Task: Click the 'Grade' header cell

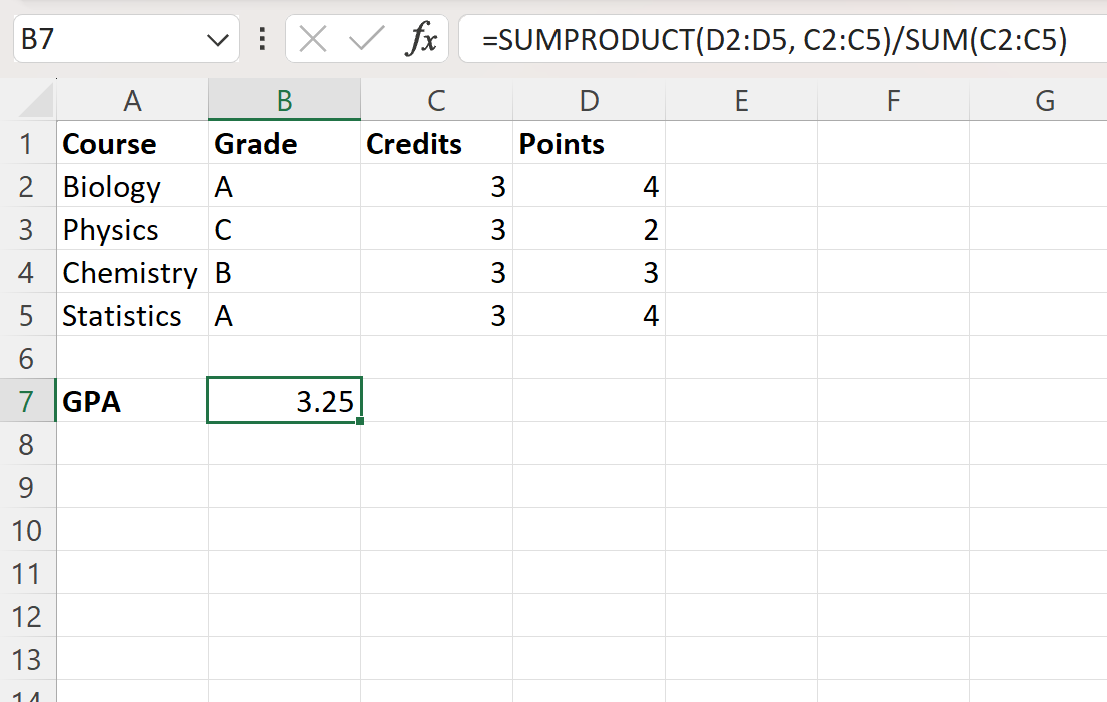Action: tap(285, 143)
